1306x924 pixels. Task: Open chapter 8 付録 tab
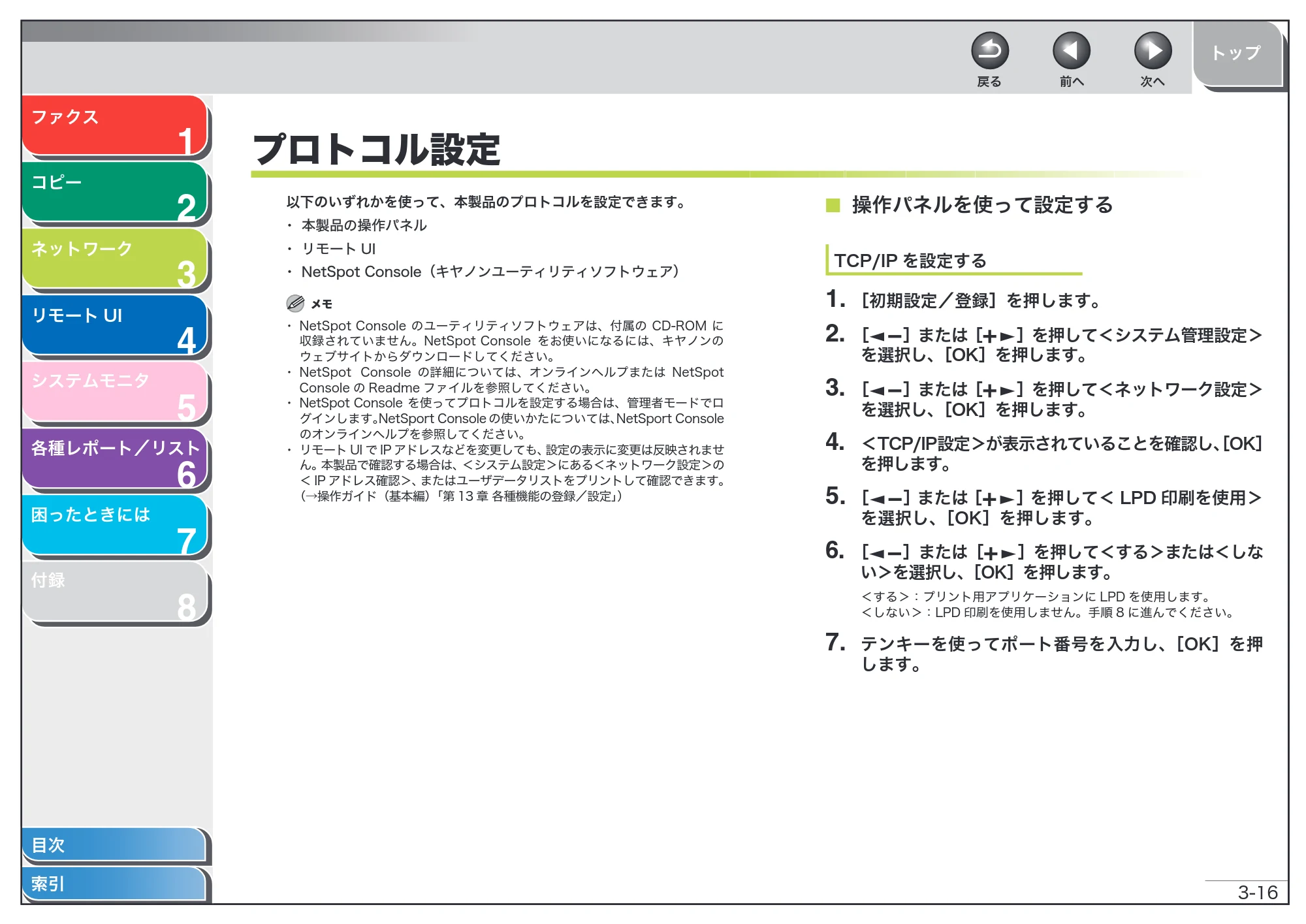[x=114, y=592]
